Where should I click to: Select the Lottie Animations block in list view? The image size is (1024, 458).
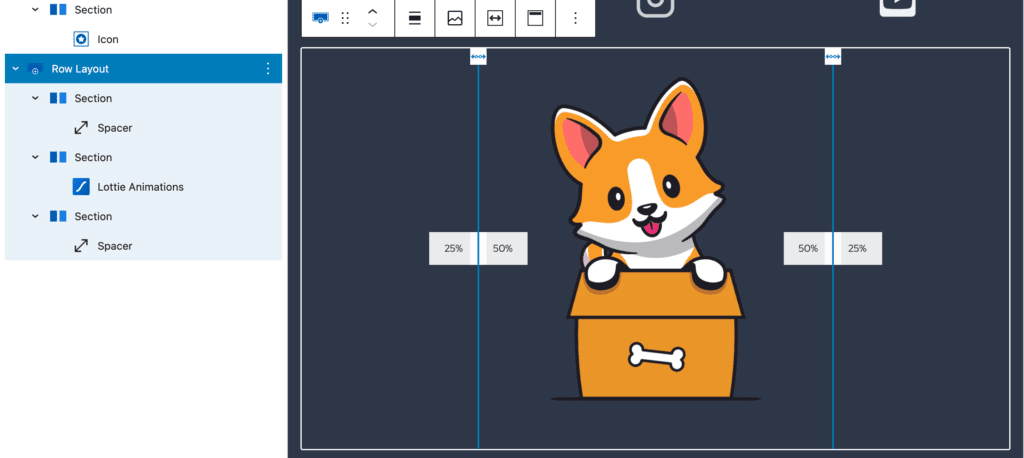[x=140, y=187]
